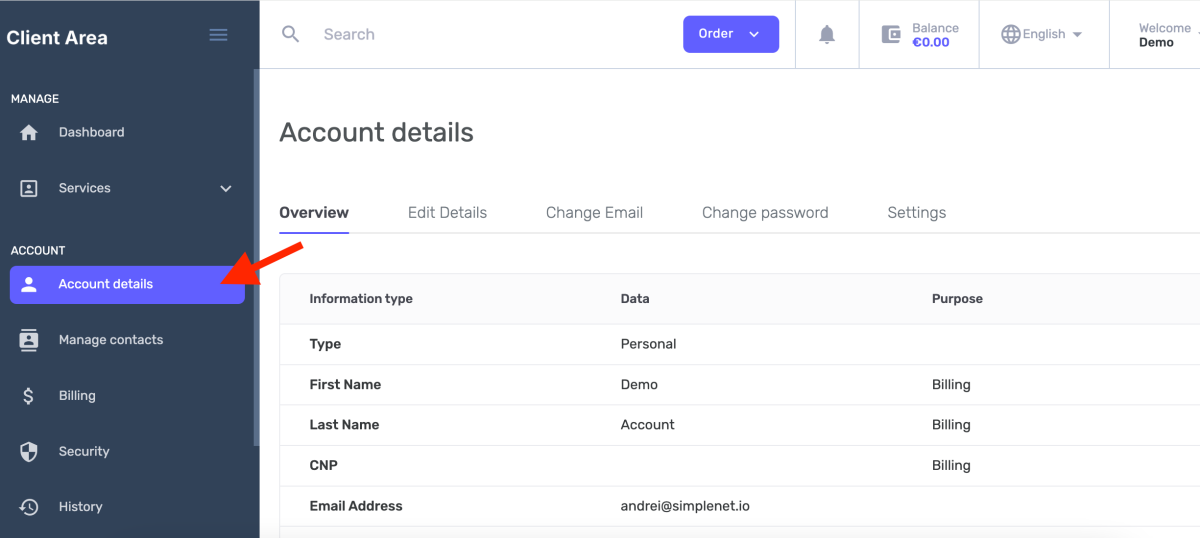The height and width of the screenshot is (538, 1200).
Task: Click the History clock icon
Action: 29,507
